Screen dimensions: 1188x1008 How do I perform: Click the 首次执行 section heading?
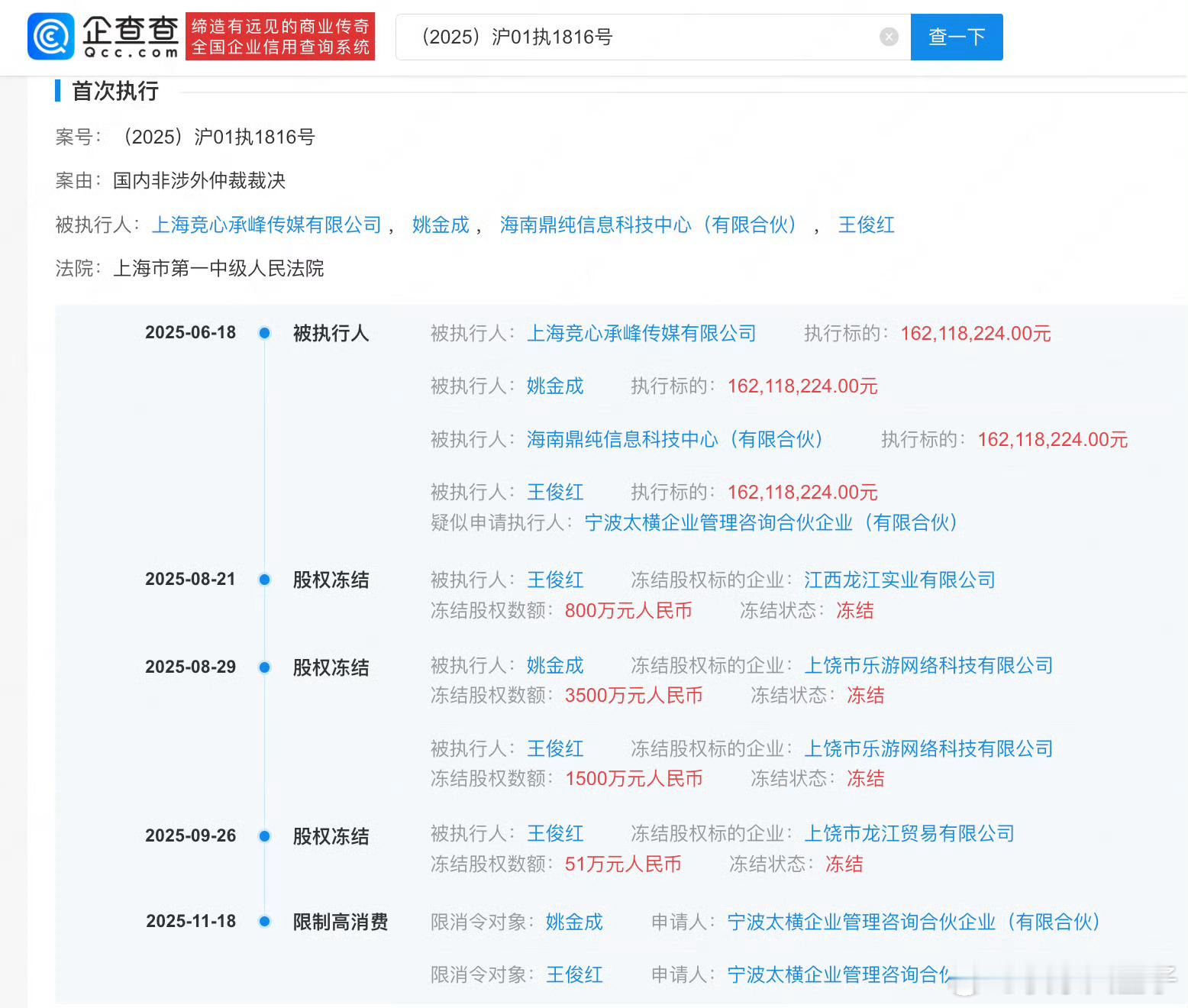(115, 91)
